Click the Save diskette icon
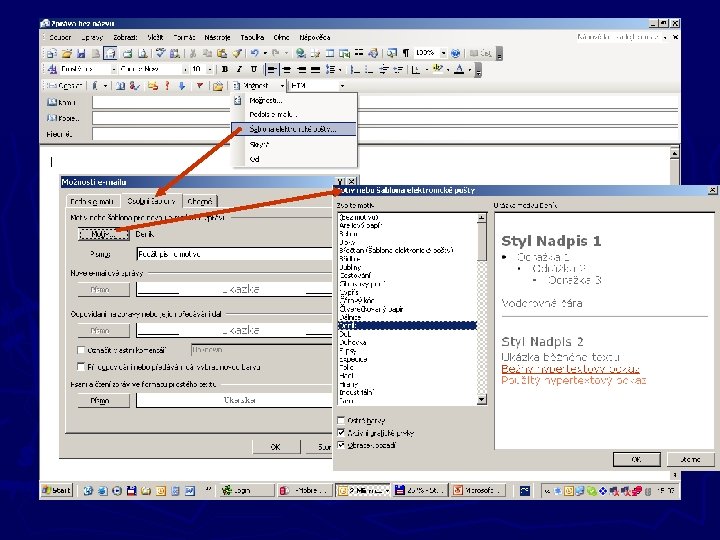The width and height of the screenshot is (720, 540). click(81, 54)
